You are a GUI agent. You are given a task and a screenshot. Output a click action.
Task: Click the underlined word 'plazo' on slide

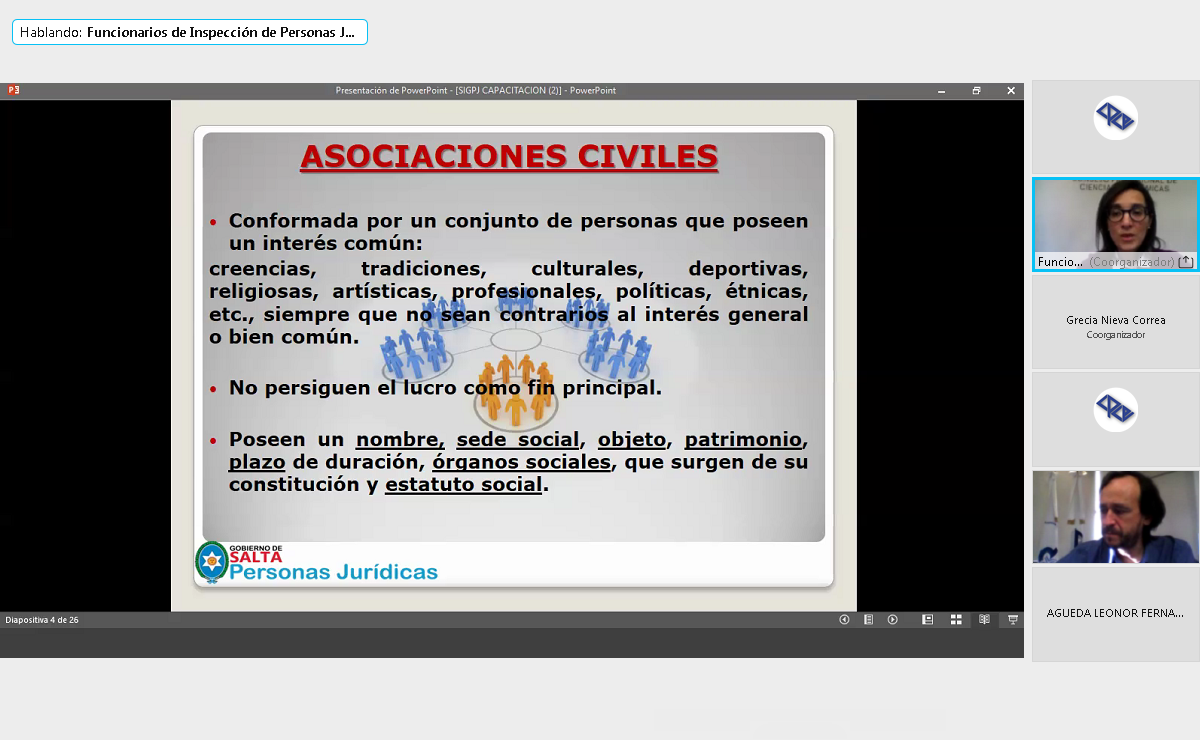257,463
